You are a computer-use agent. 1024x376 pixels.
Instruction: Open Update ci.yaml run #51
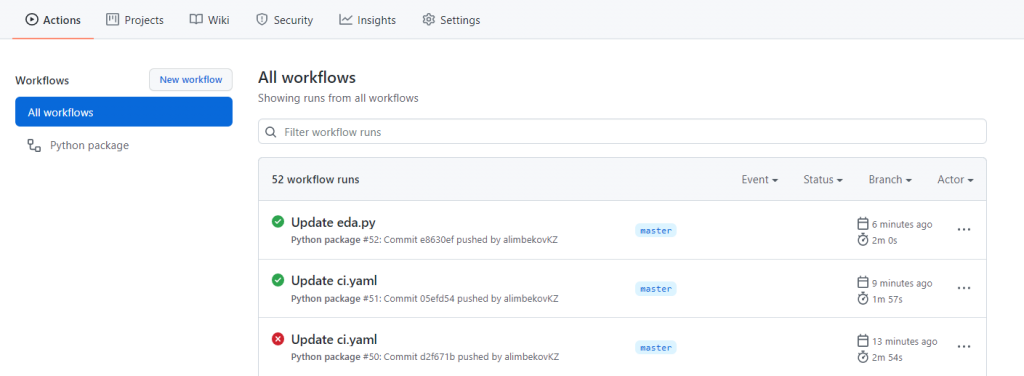click(x=334, y=281)
